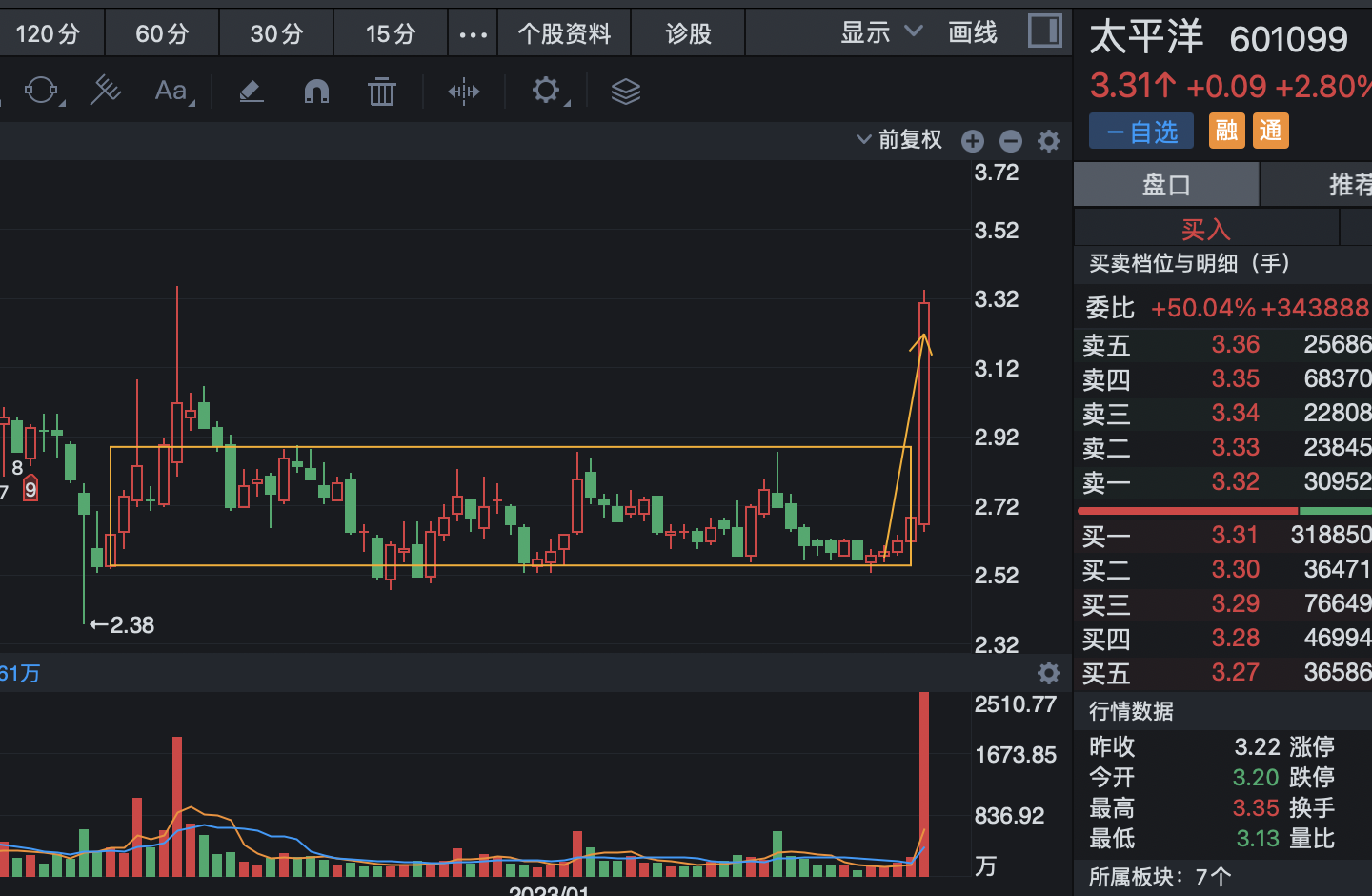Open more time periods via ellipsis
The image size is (1372, 896).
click(x=473, y=34)
